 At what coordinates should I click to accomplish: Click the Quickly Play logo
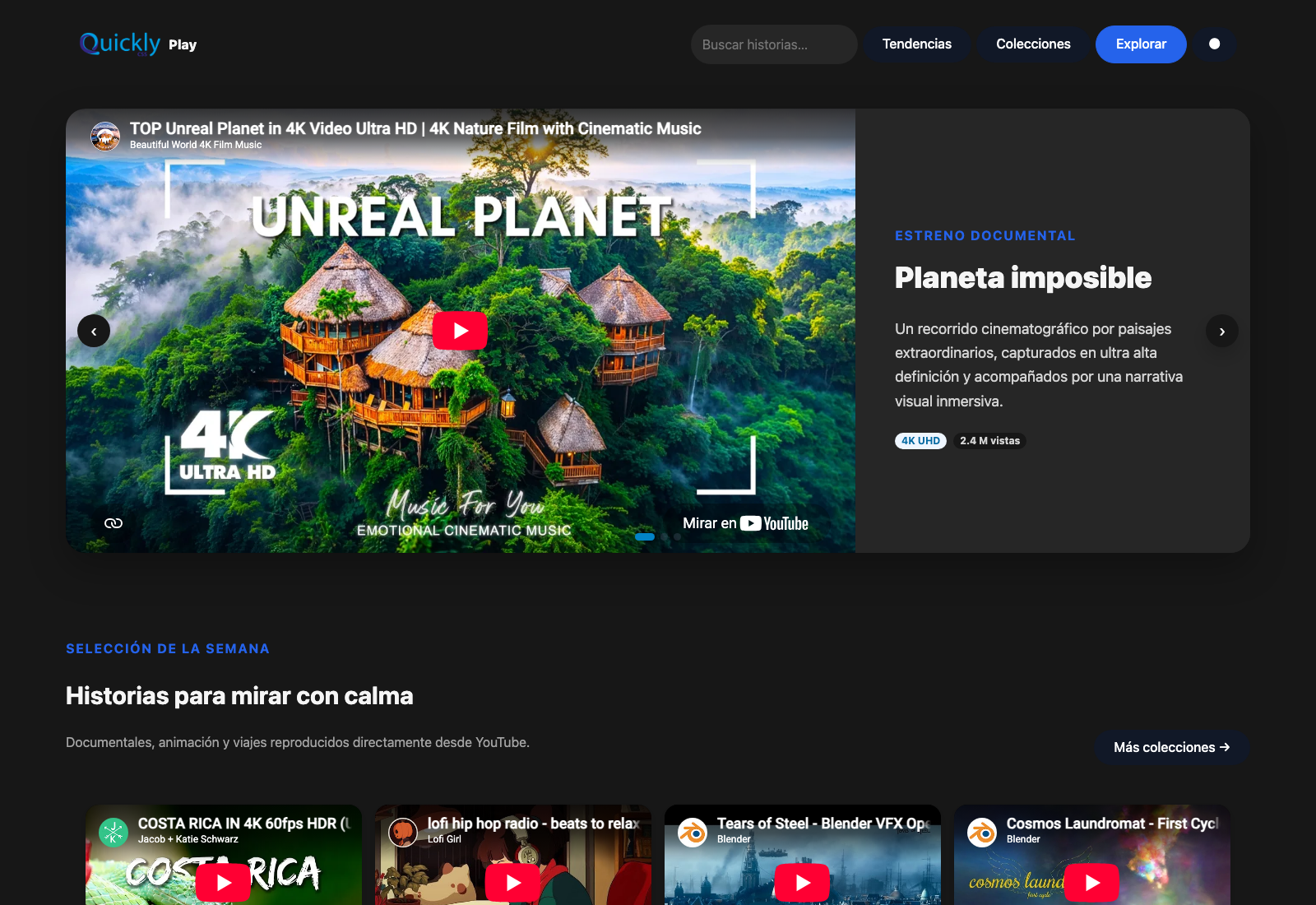(x=138, y=44)
